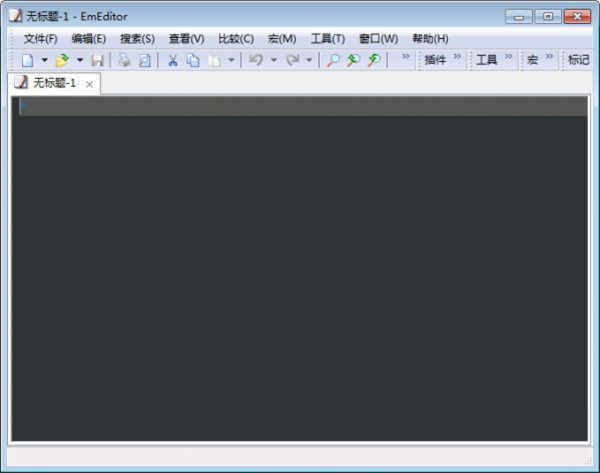Select the 无标题-1 document tab
600x473 pixels.
pos(54,83)
